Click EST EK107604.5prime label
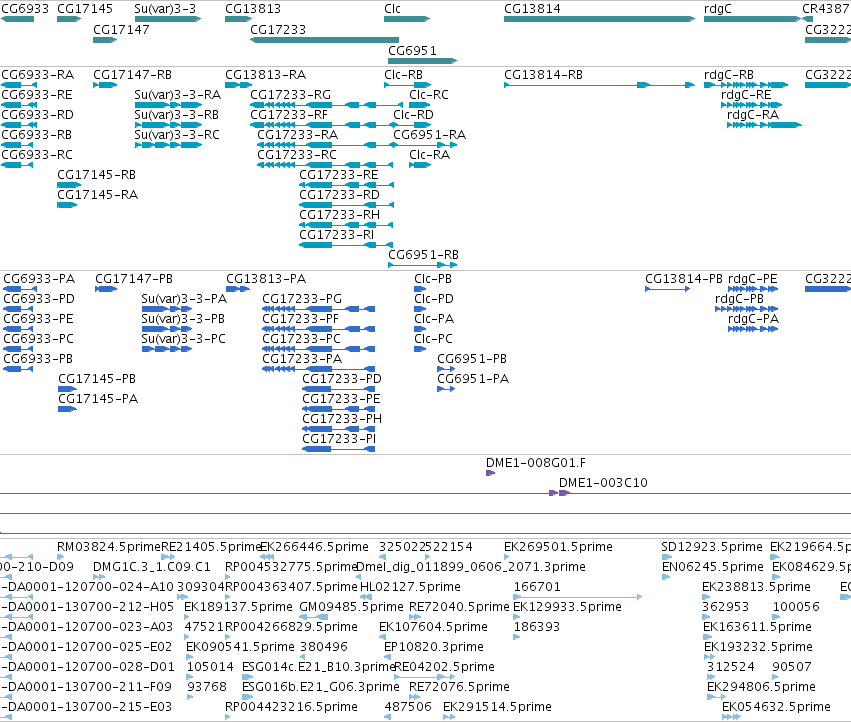 pyautogui.click(x=433, y=627)
